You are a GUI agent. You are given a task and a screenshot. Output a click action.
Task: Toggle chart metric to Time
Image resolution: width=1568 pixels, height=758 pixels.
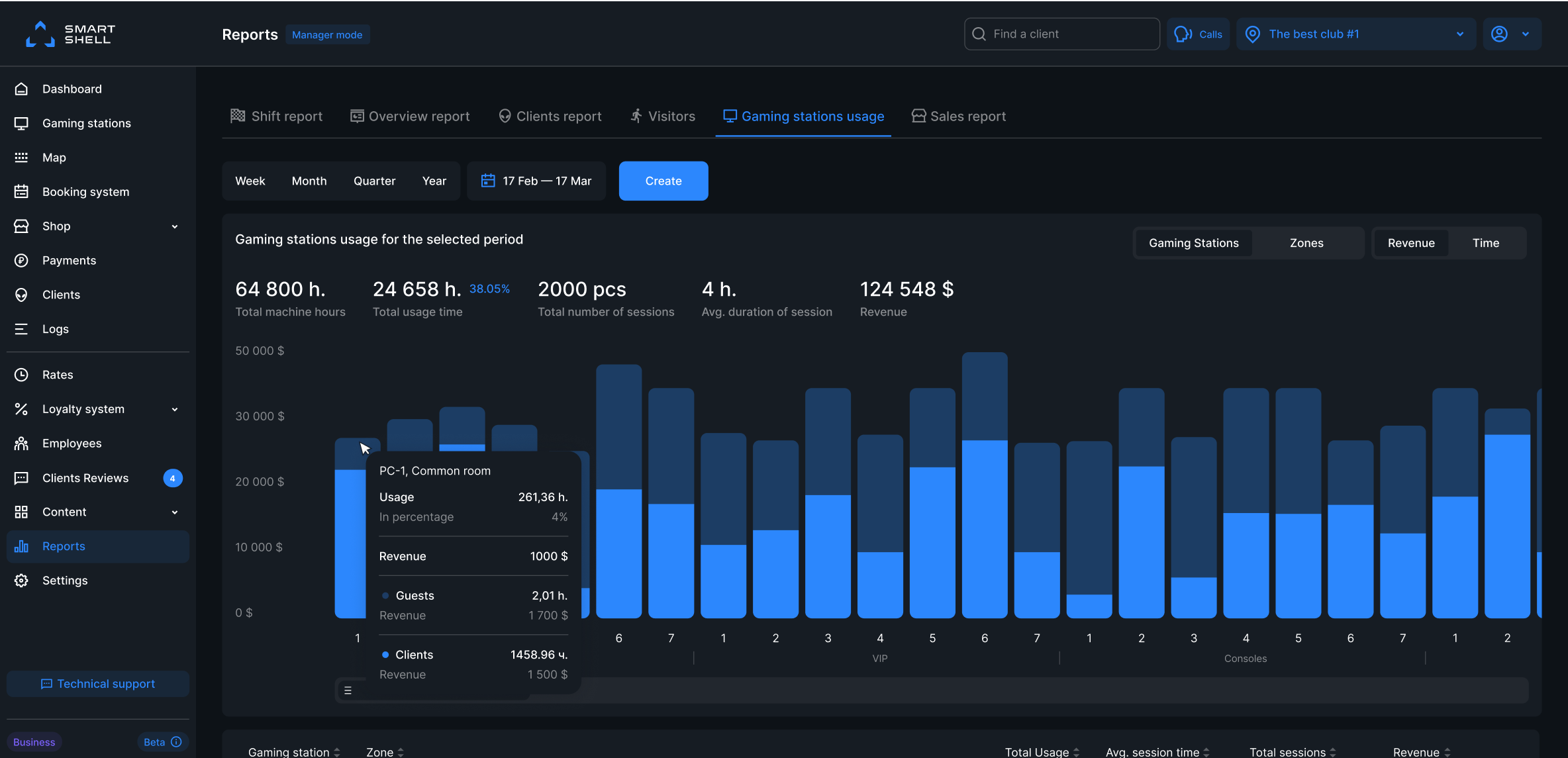1485,243
